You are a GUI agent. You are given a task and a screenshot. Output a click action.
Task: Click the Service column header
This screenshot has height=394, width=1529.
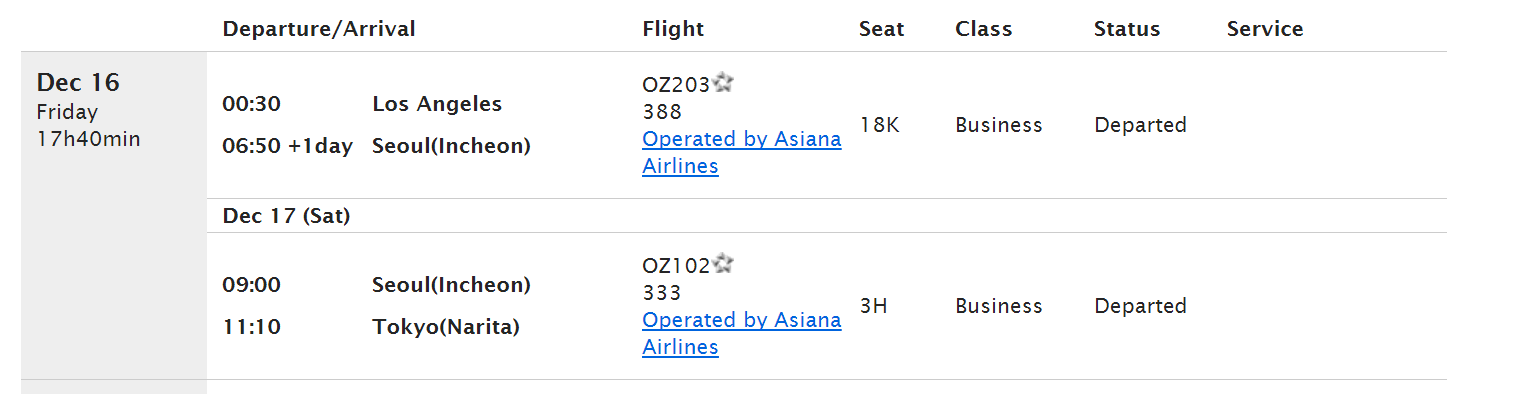coord(1265,29)
